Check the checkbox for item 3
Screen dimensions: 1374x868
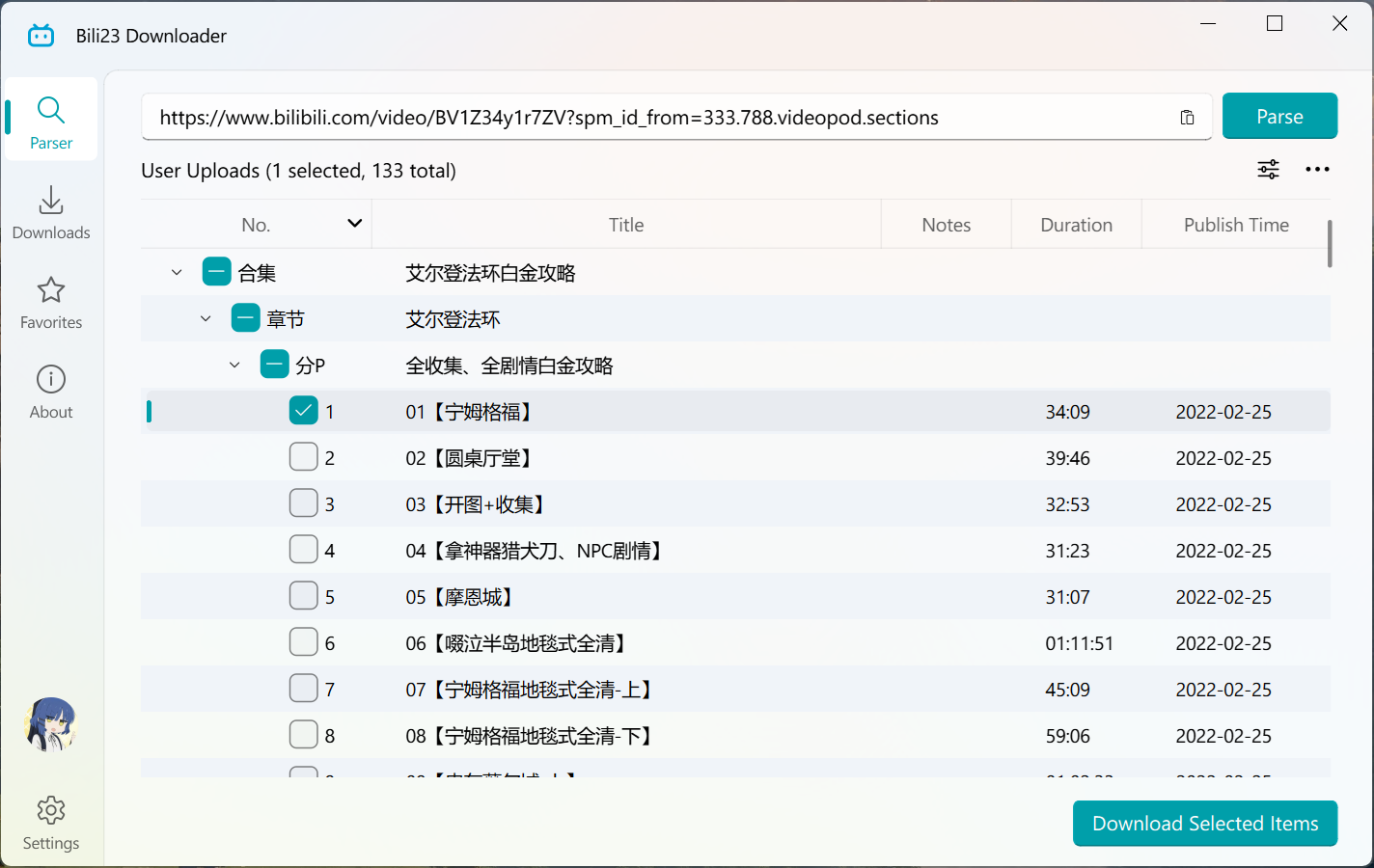(304, 503)
